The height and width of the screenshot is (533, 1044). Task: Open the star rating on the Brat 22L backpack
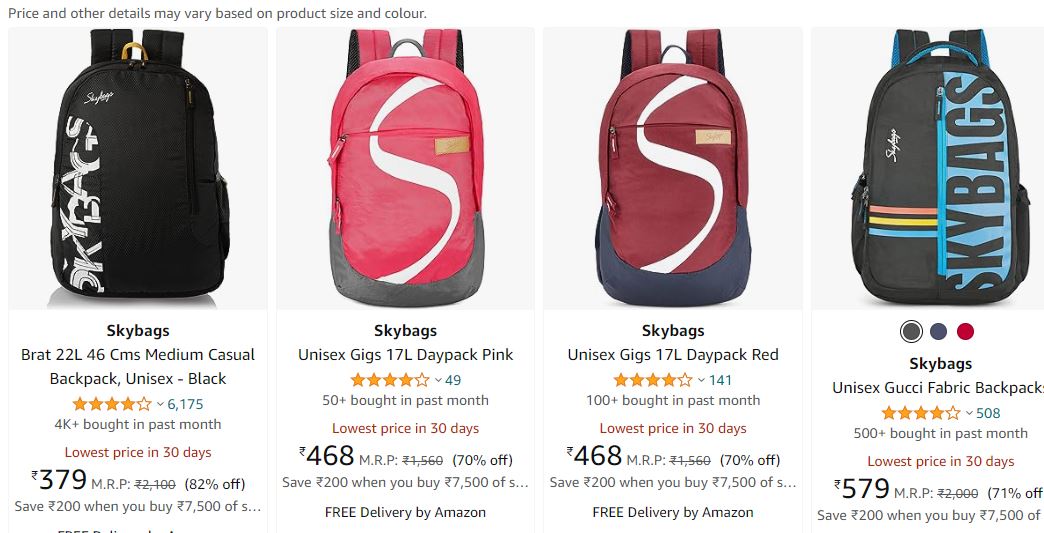(112, 404)
